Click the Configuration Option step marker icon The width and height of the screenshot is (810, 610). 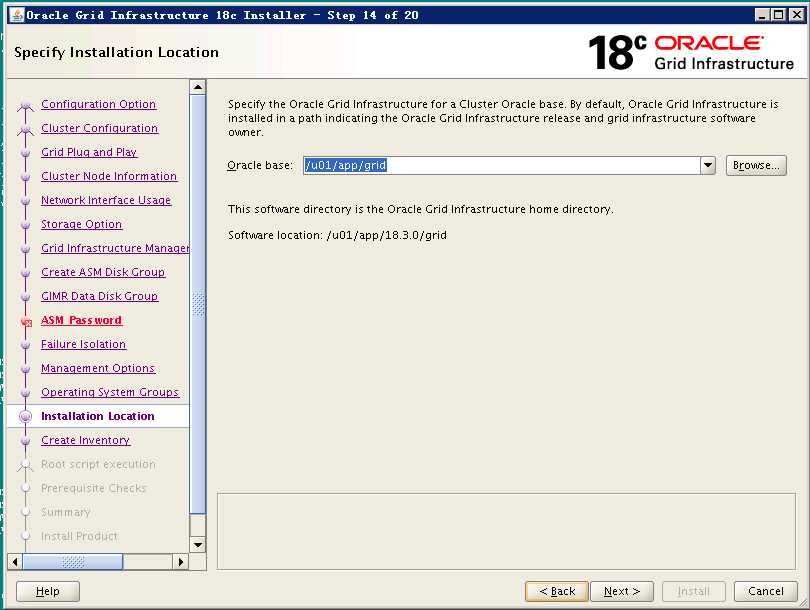[25, 105]
